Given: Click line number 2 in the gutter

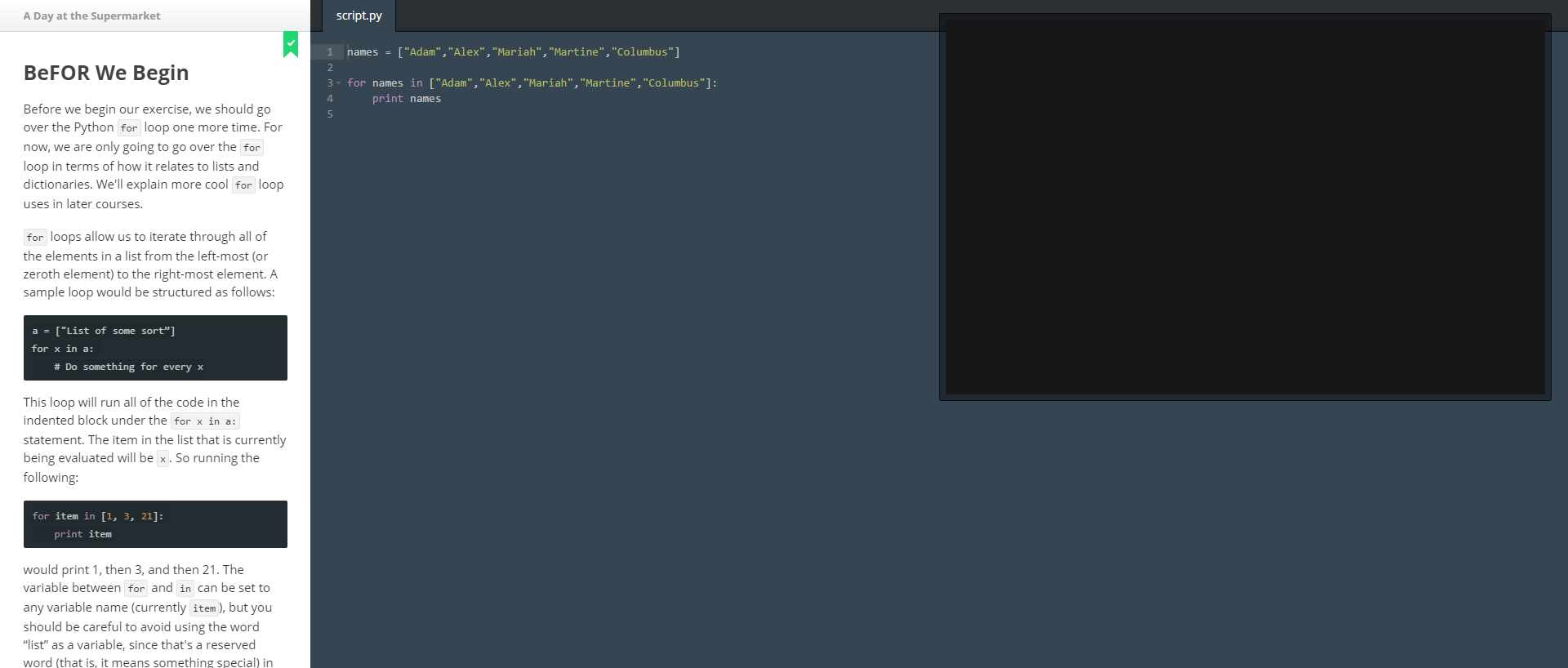Looking at the screenshot, I should click(330, 68).
